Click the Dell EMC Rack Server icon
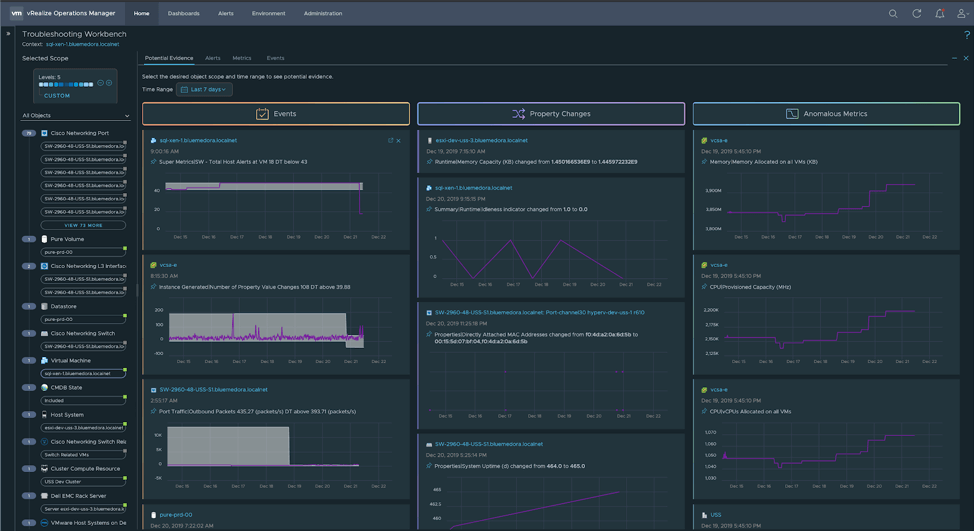974x531 pixels. click(x=44, y=496)
